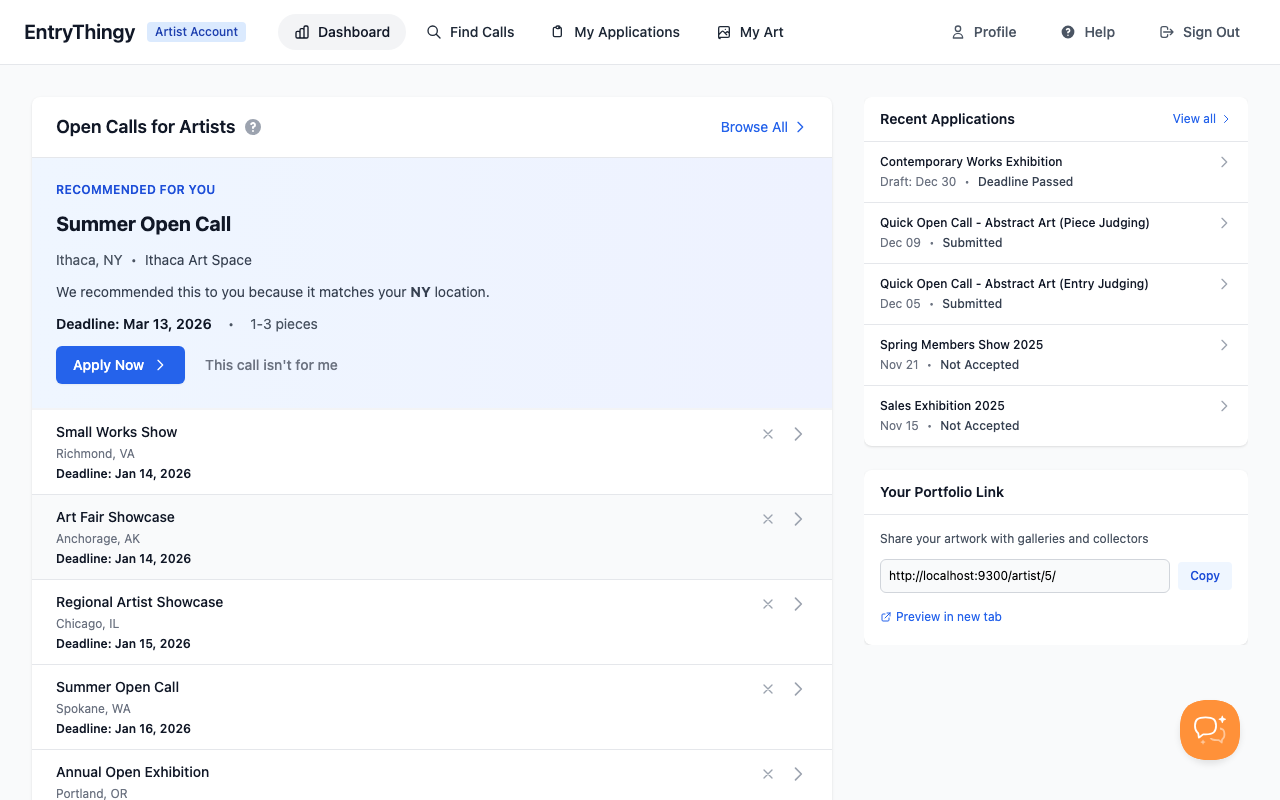Select the Find Calls magnifying glass icon
This screenshot has width=1280, height=800.
click(x=433, y=32)
